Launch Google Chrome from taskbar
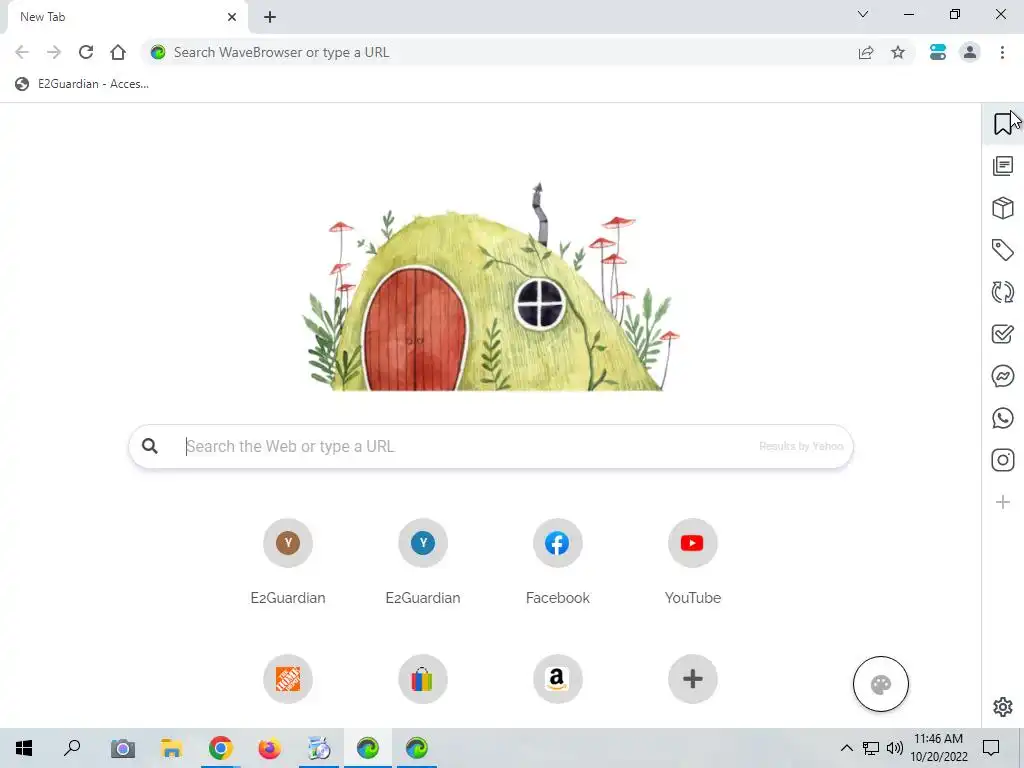Screen dimensions: 1024x768 [221, 748]
